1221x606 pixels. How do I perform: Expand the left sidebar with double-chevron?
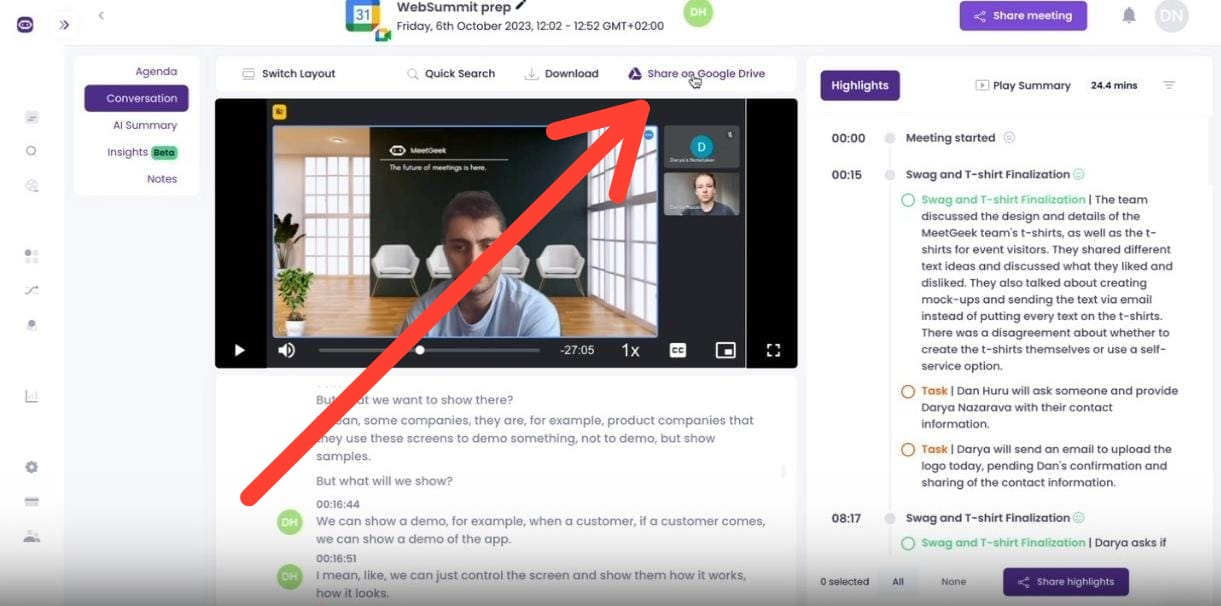click(x=64, y=25)
